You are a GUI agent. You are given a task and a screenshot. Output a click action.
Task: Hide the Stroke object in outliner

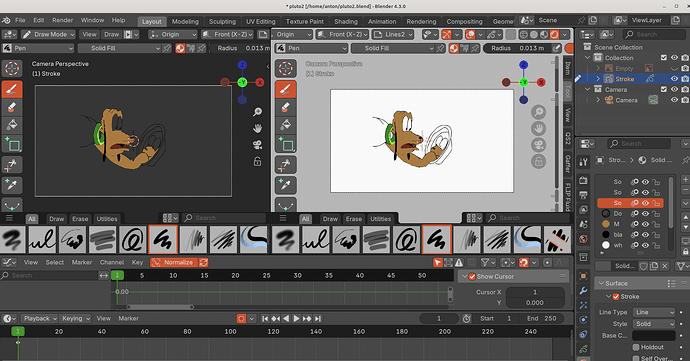tap(674, 79)
